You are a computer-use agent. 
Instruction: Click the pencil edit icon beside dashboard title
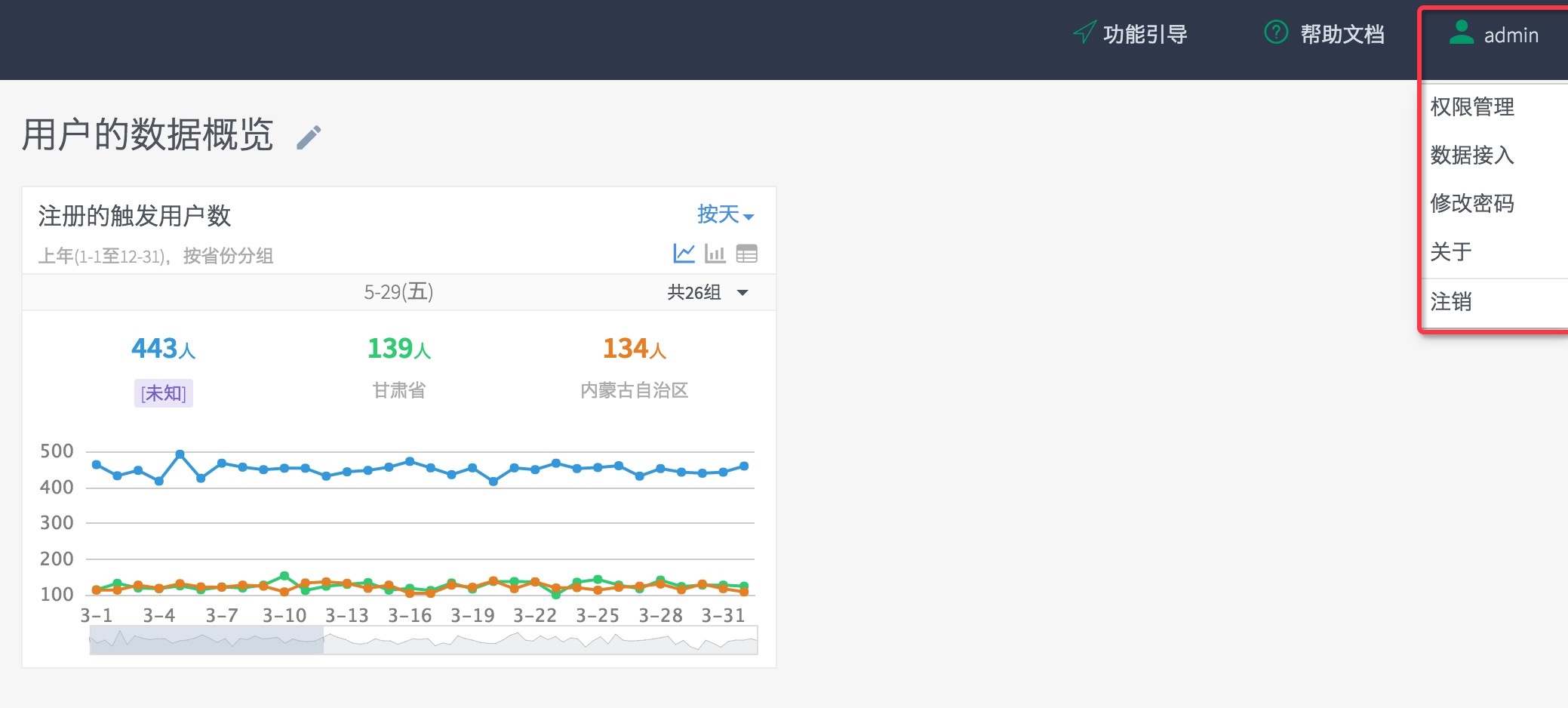pos(309,137)
